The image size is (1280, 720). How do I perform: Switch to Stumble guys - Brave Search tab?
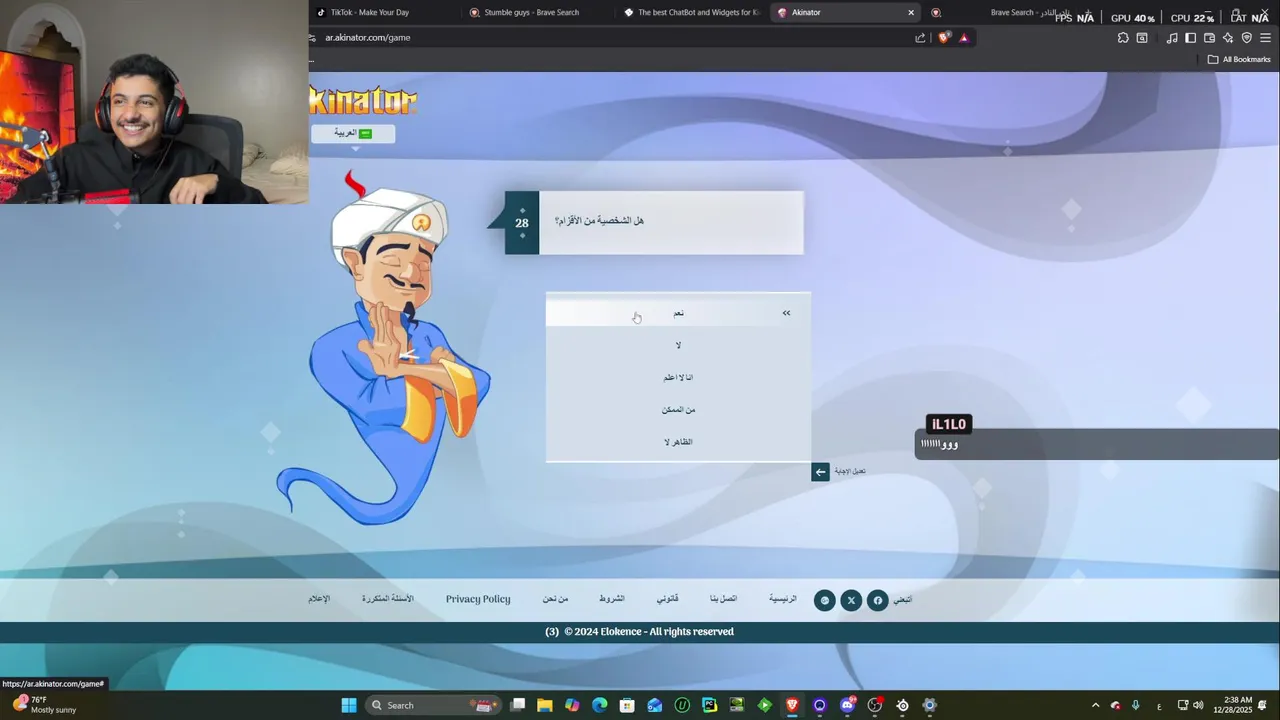(x=538, y=13)
